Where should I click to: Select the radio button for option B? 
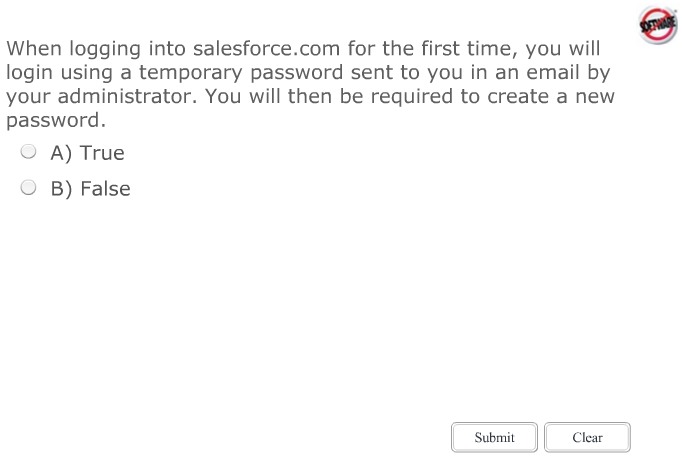(29, 188)
